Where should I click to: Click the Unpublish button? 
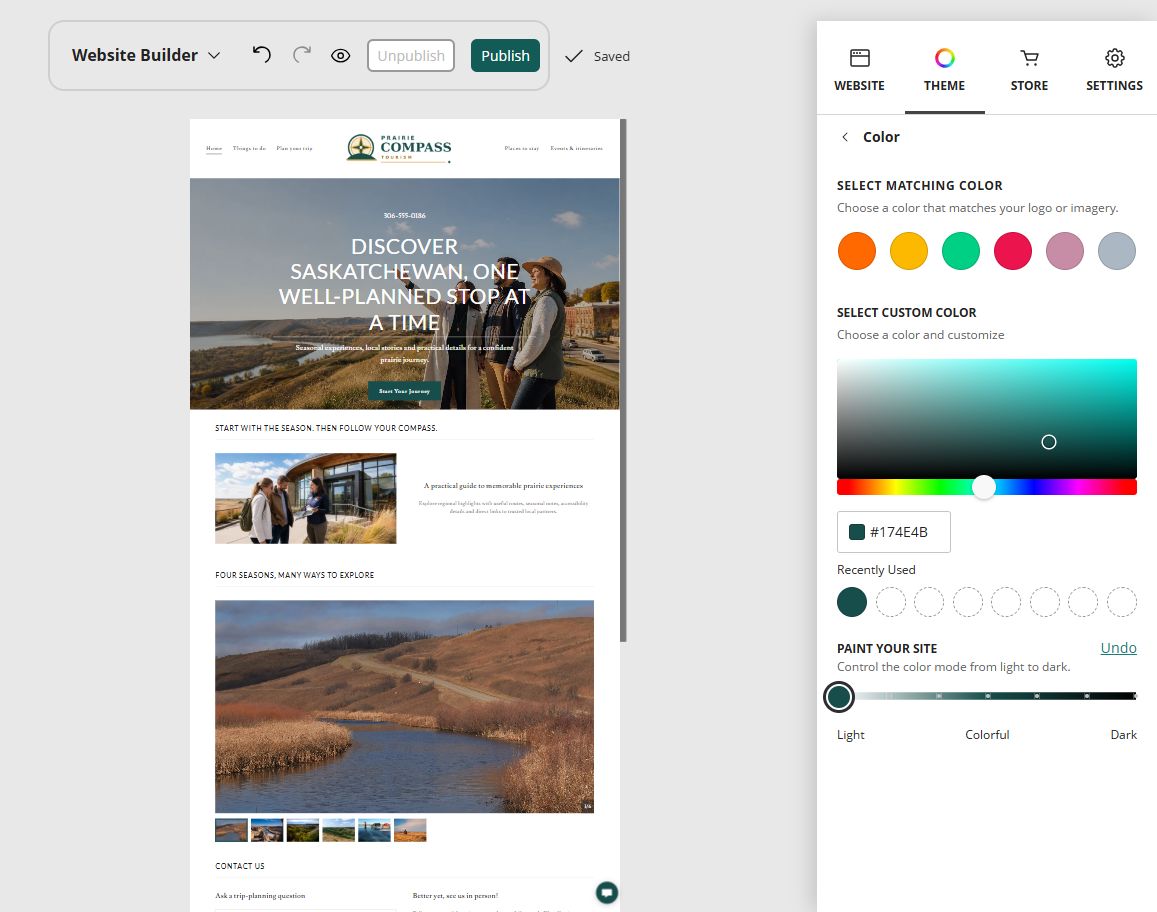pos(411,55)
